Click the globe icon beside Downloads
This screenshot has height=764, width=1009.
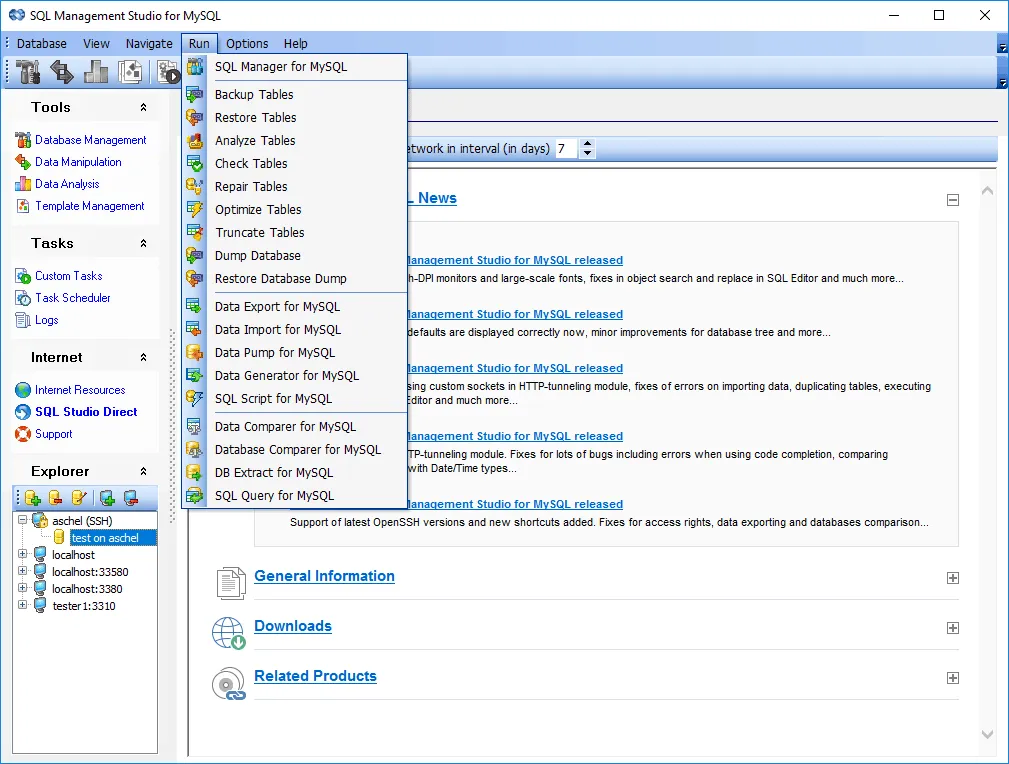click(228, 633)
